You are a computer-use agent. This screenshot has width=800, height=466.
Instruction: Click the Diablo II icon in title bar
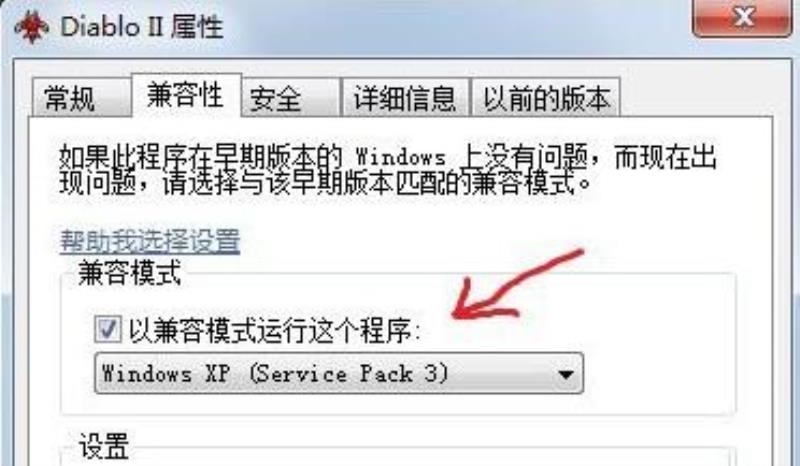(x=32, y=25)
